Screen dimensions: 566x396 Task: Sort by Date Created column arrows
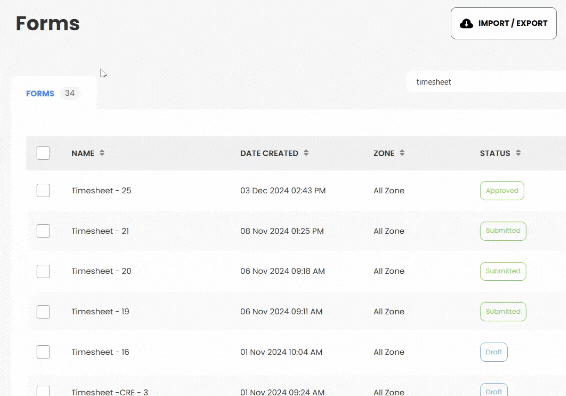tap(306, 153)
